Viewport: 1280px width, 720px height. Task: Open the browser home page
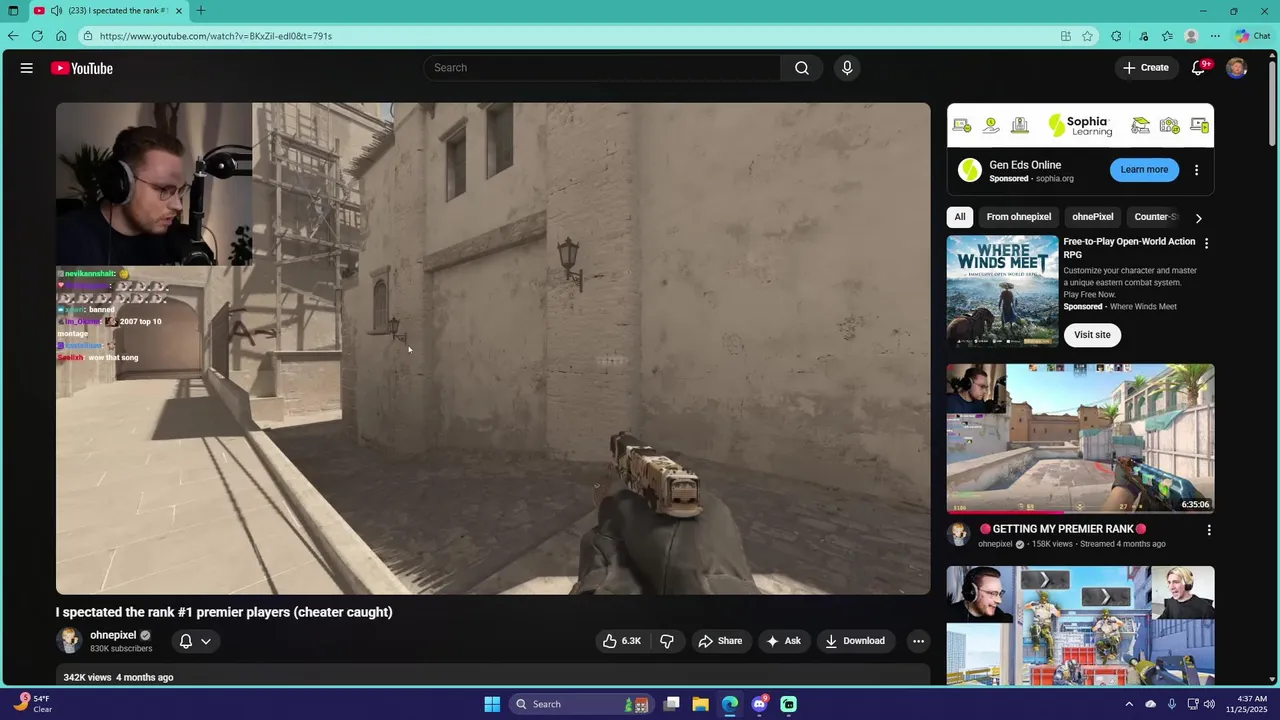pos(61,36)
